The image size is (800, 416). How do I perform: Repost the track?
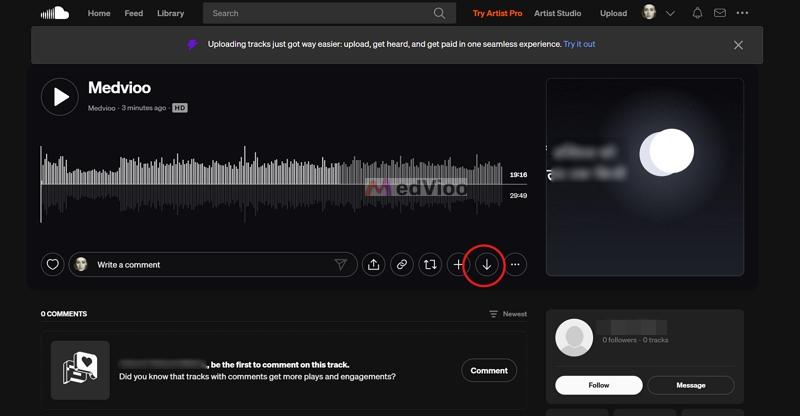[x=430, y=264]
